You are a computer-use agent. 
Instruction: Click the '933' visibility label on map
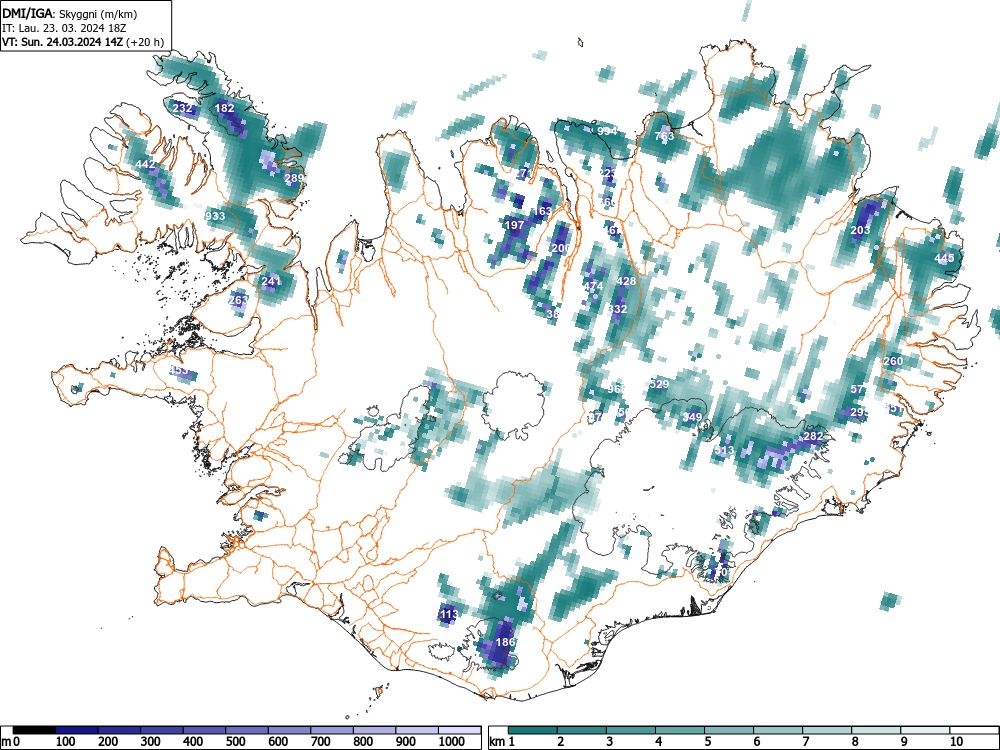click(216, 216)
